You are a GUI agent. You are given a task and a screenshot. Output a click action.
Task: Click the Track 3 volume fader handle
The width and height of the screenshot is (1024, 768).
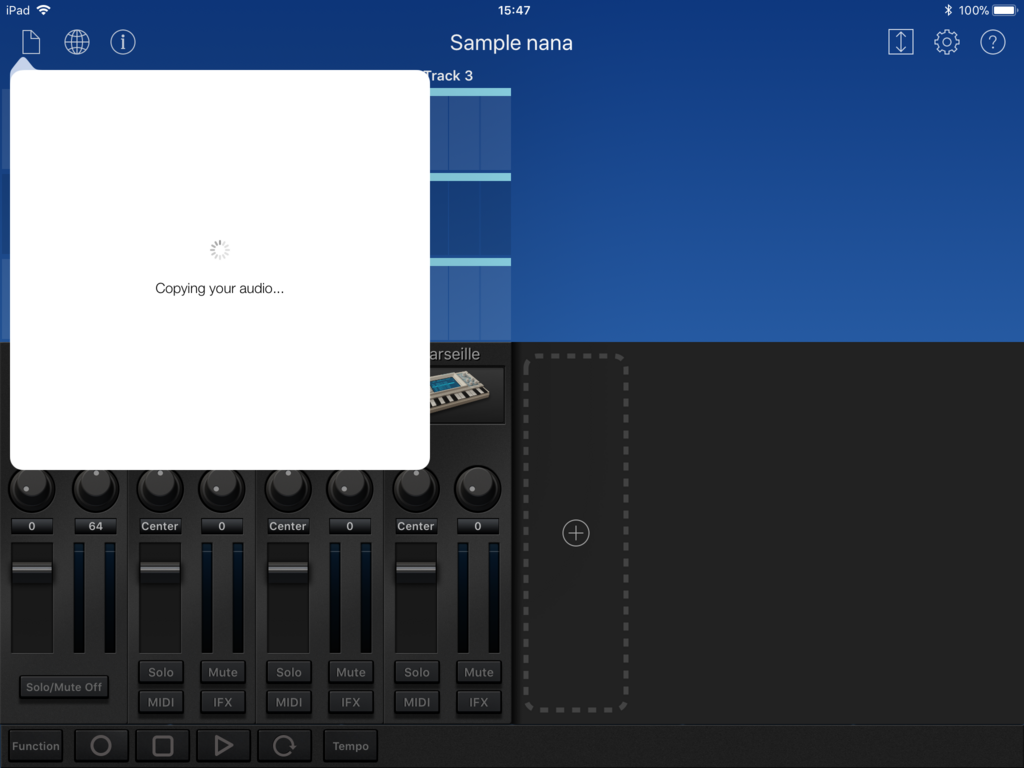(x=416, y=569)
